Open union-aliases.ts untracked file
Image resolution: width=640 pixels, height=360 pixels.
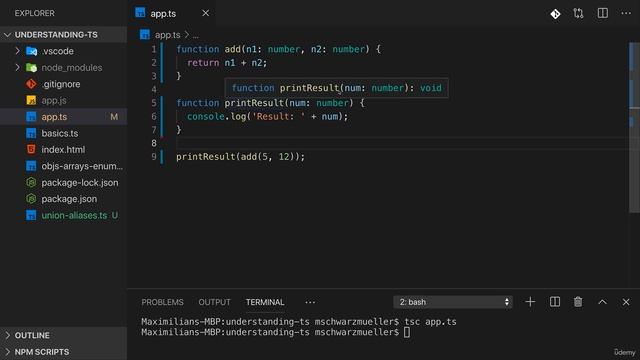coord(74,215)
